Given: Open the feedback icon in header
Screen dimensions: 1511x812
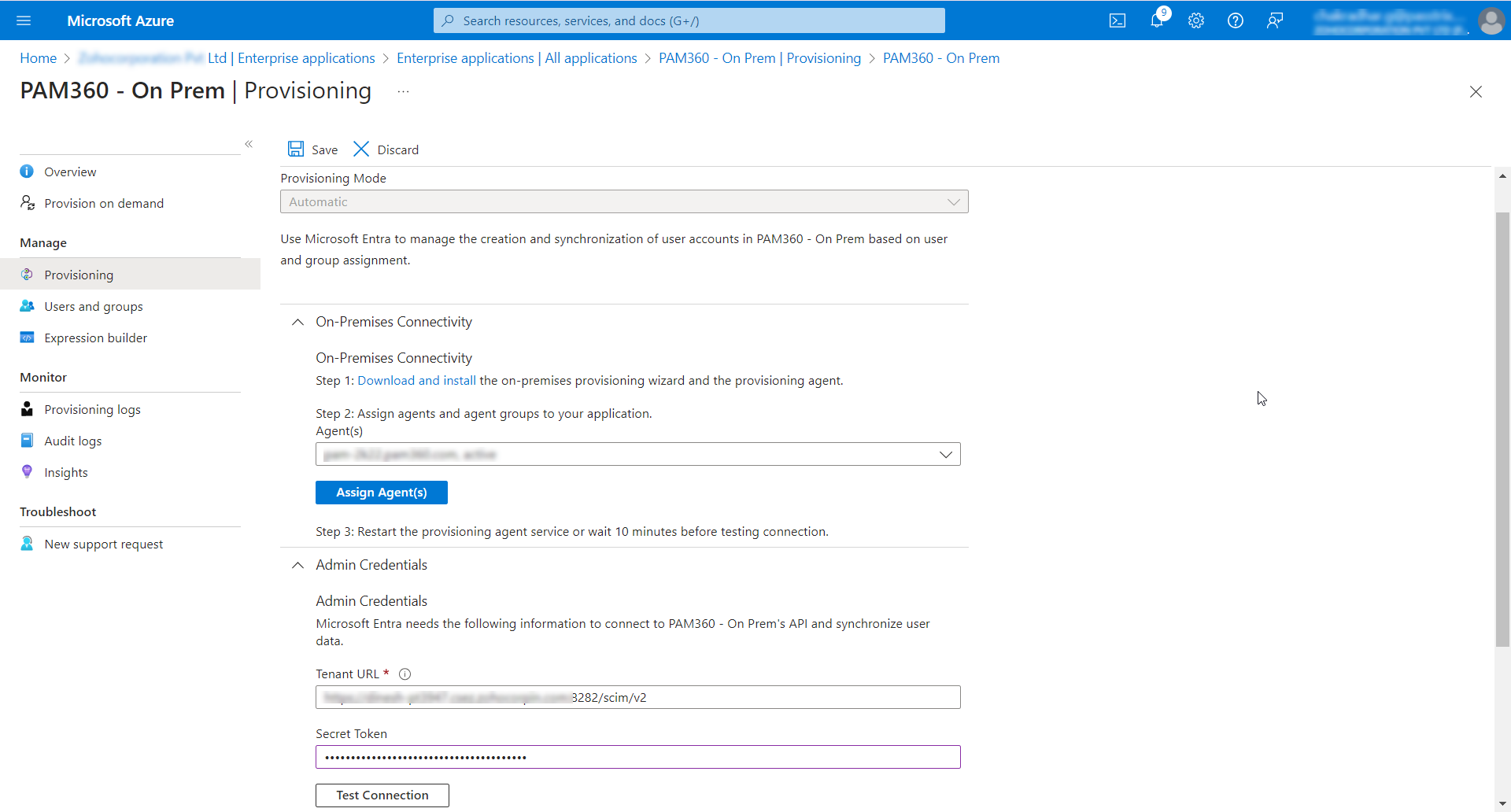Looking at the screenshot, I should click(1275, 21).
